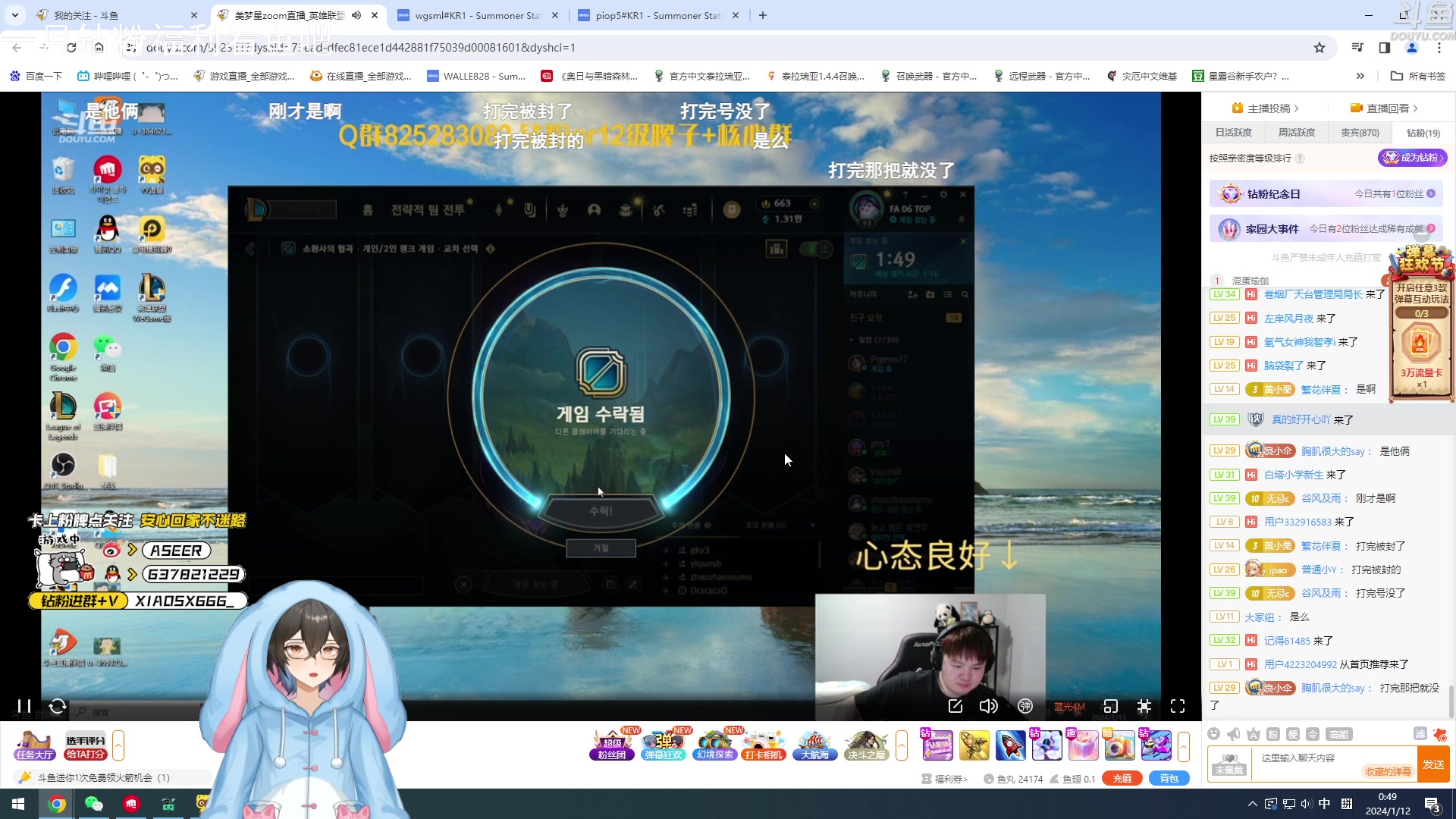The image size is (1456, 819).
Task: Toggle the 粉 fan badge chat option
Action: (1273, 733)
